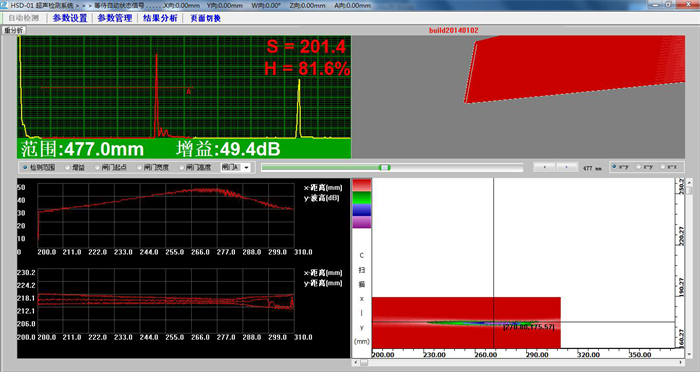This screenshot has height=372, width=700.
Task: Click the right arrow step button
Action: click(x=567, y=167)
